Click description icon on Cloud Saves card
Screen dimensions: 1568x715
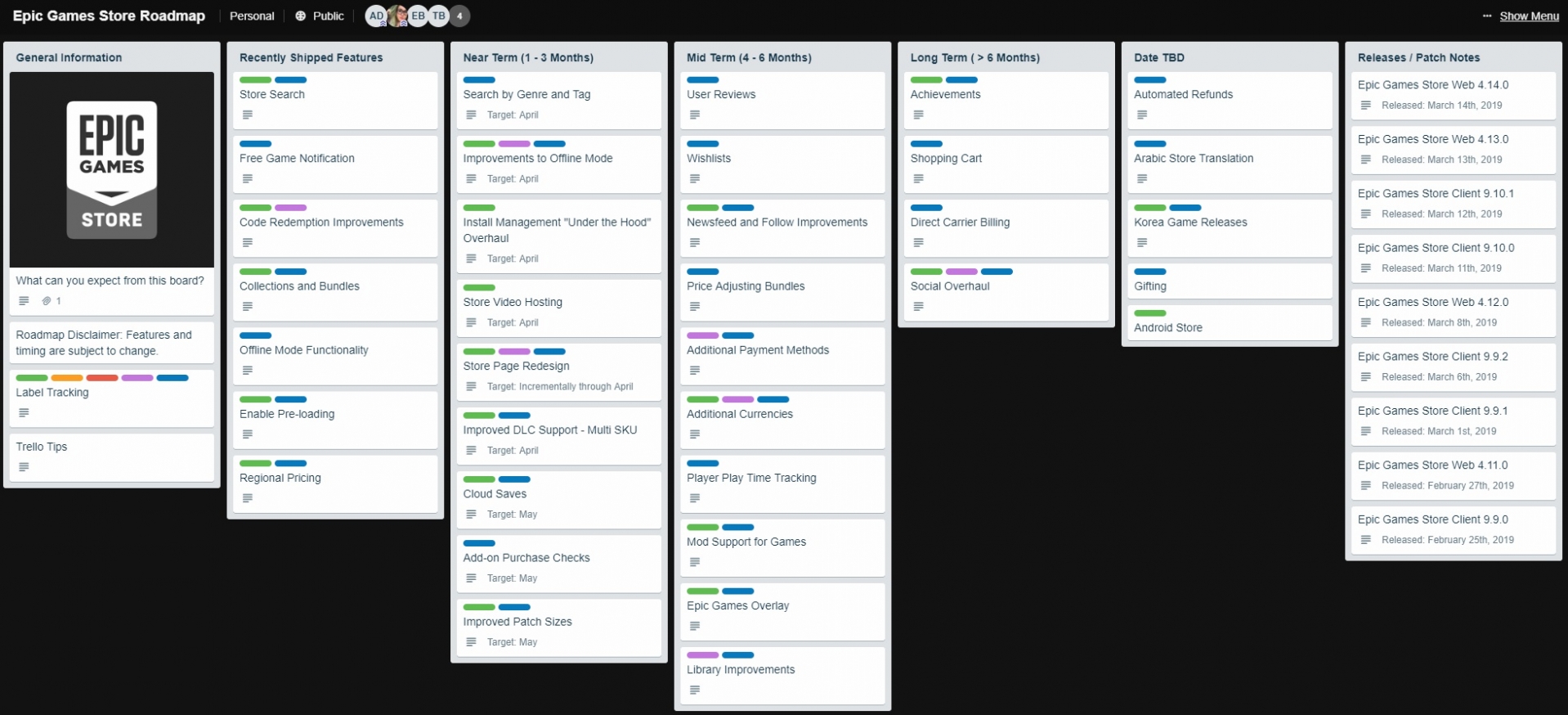pos(471,514)
